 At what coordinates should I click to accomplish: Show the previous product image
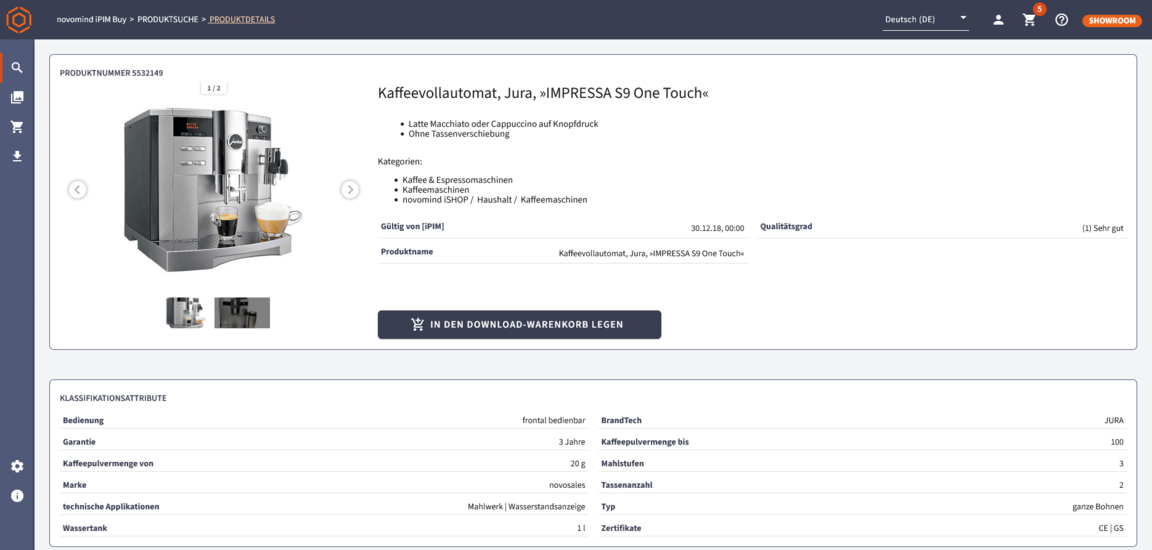78,189
